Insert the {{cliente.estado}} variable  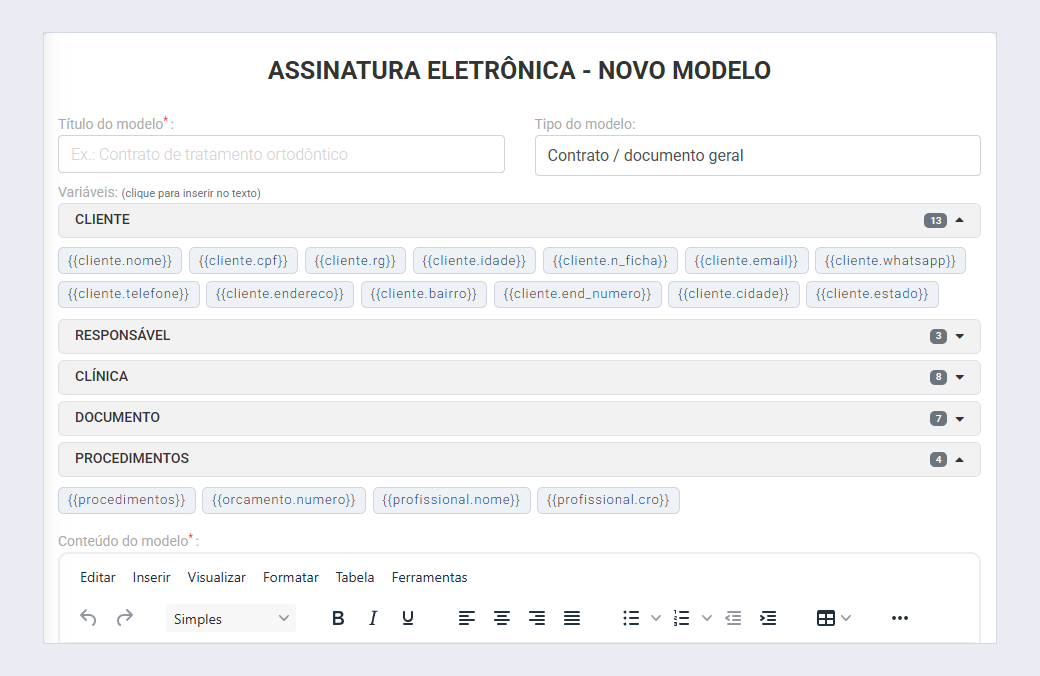872,294
